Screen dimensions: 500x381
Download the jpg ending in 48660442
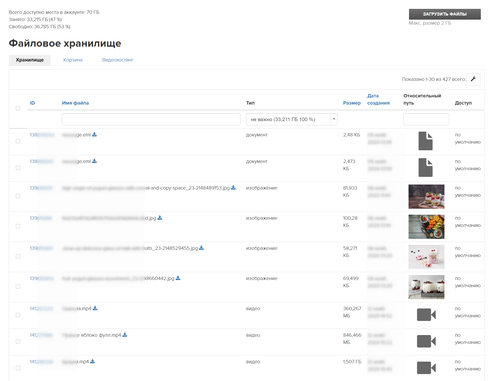tap(178, 278)
